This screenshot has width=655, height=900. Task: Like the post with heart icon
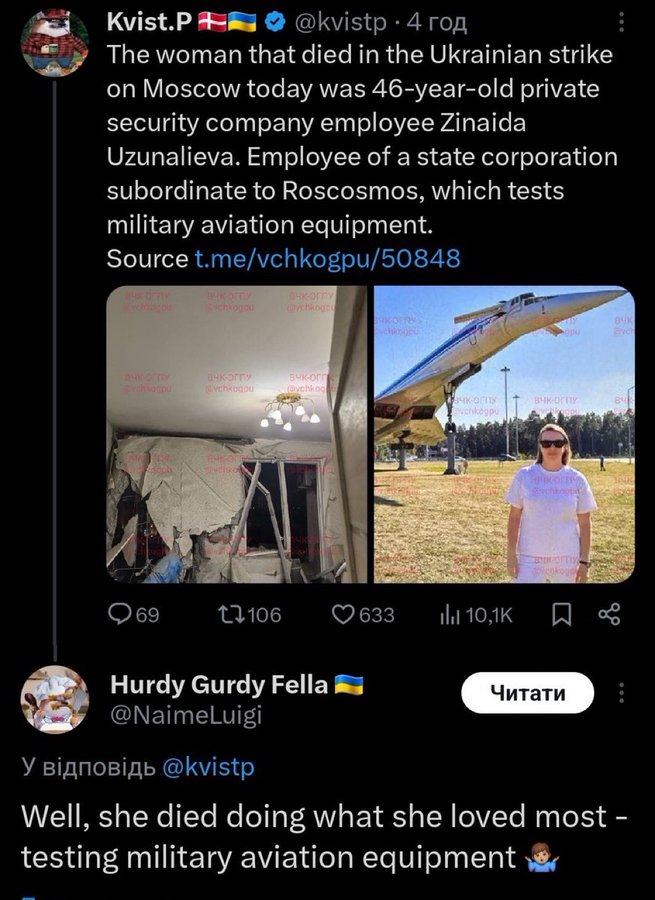click(345, 615)
